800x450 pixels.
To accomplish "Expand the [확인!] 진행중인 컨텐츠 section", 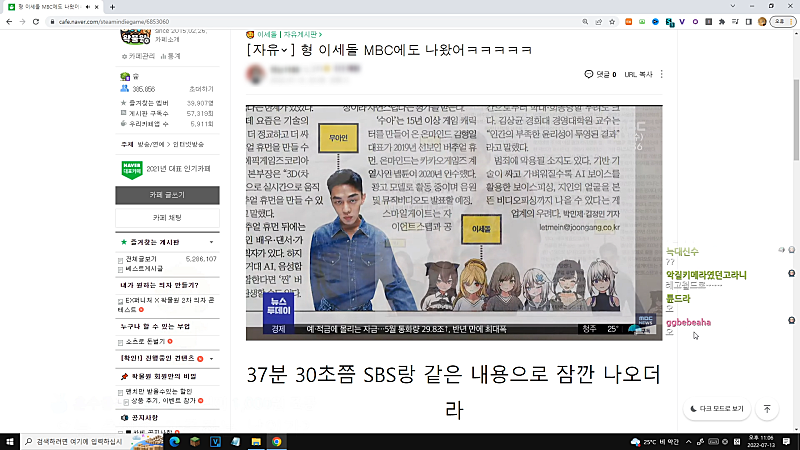I will coord(211,358).
